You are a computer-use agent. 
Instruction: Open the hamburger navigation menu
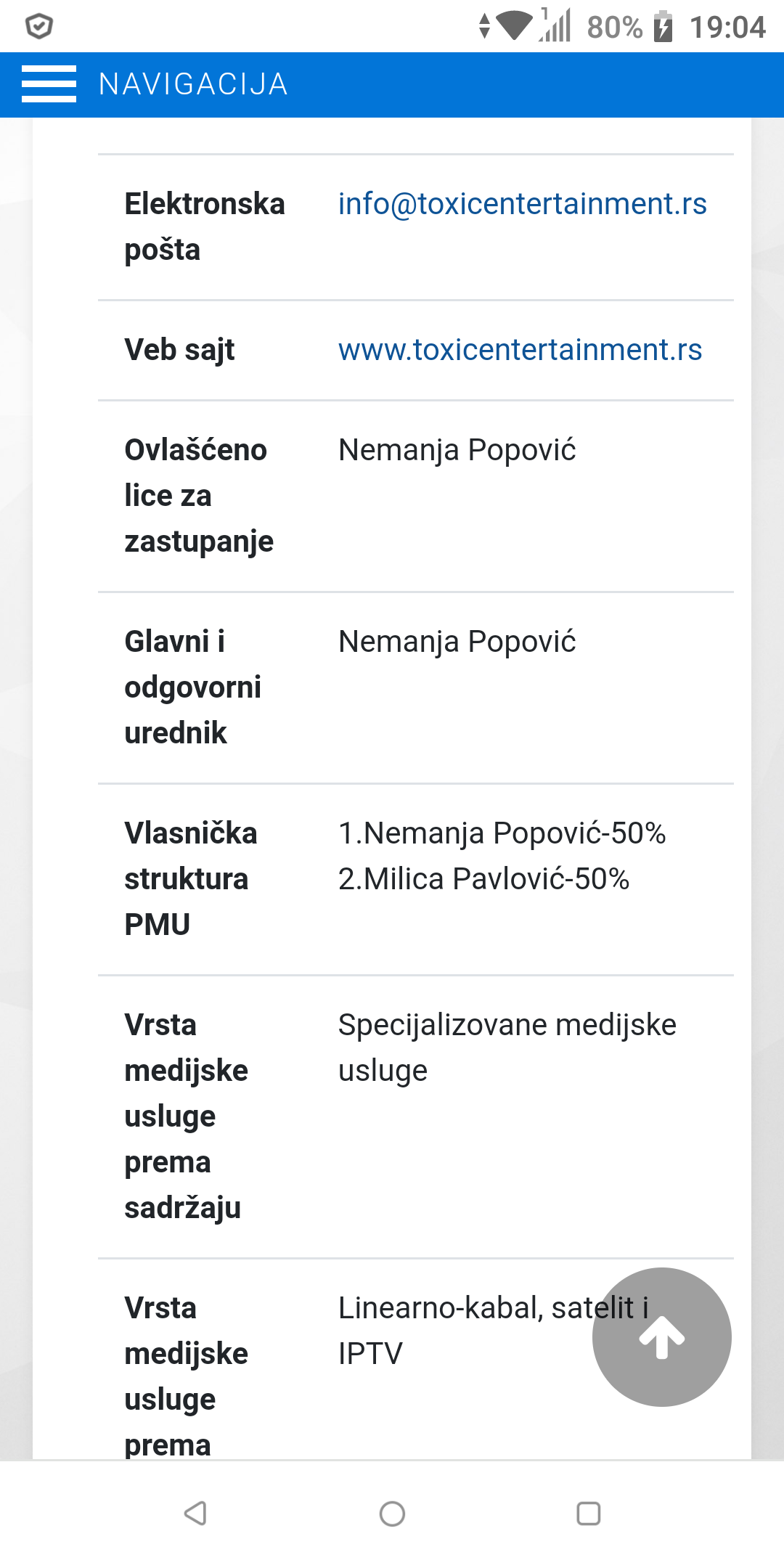pos(49,84)
